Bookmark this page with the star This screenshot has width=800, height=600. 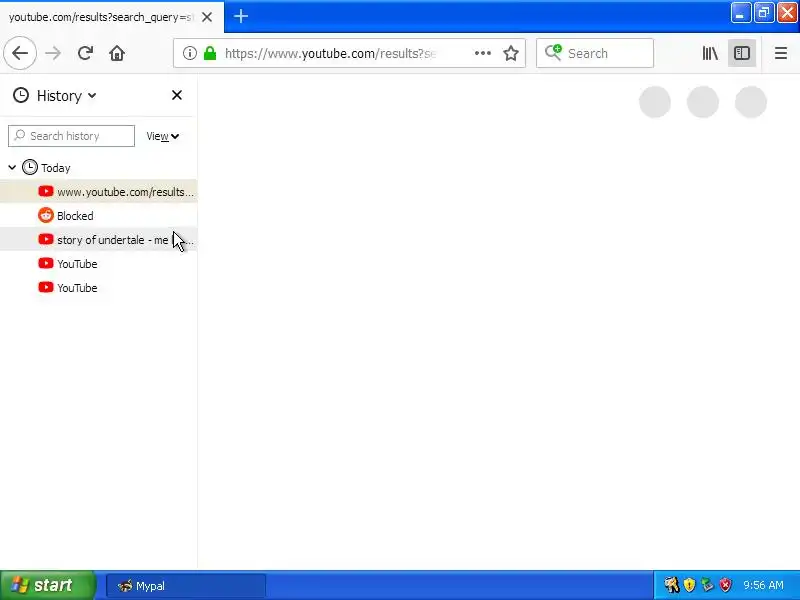(511, 53)
